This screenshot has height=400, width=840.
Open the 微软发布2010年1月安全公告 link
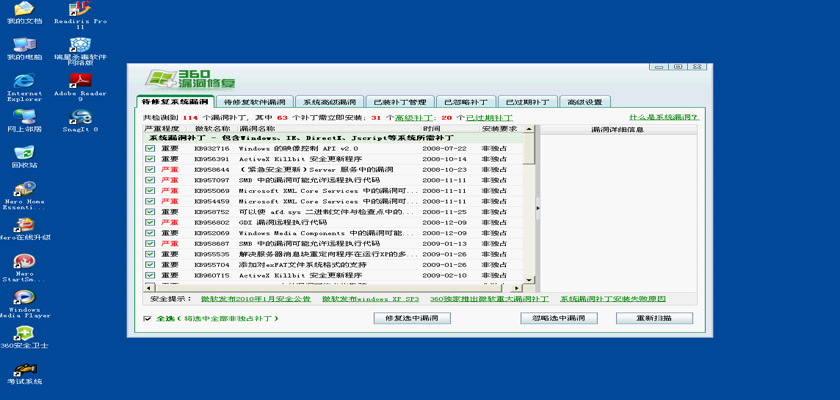(x=256, y=299)
